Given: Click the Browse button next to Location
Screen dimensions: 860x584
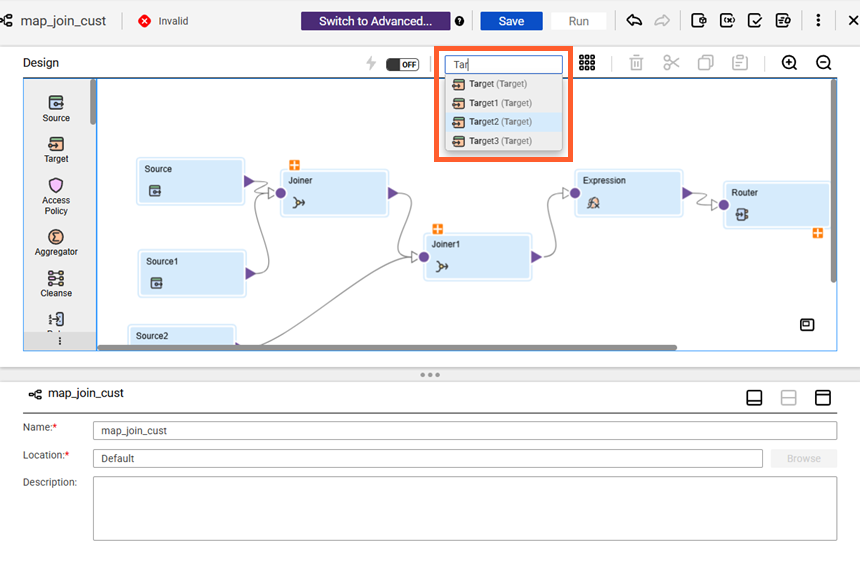Looking at the screenshot, I should click(x=804, y=458).
